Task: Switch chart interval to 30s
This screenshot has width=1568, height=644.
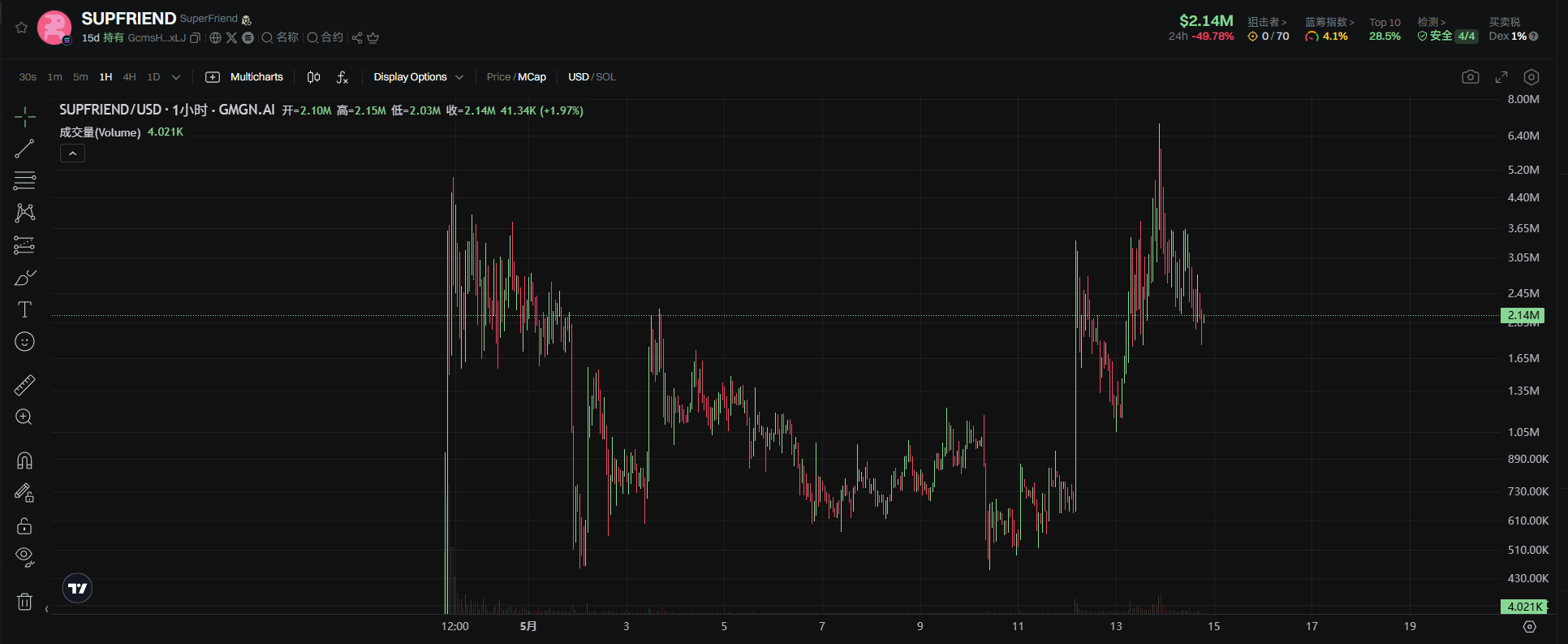Action: point(28,77)
